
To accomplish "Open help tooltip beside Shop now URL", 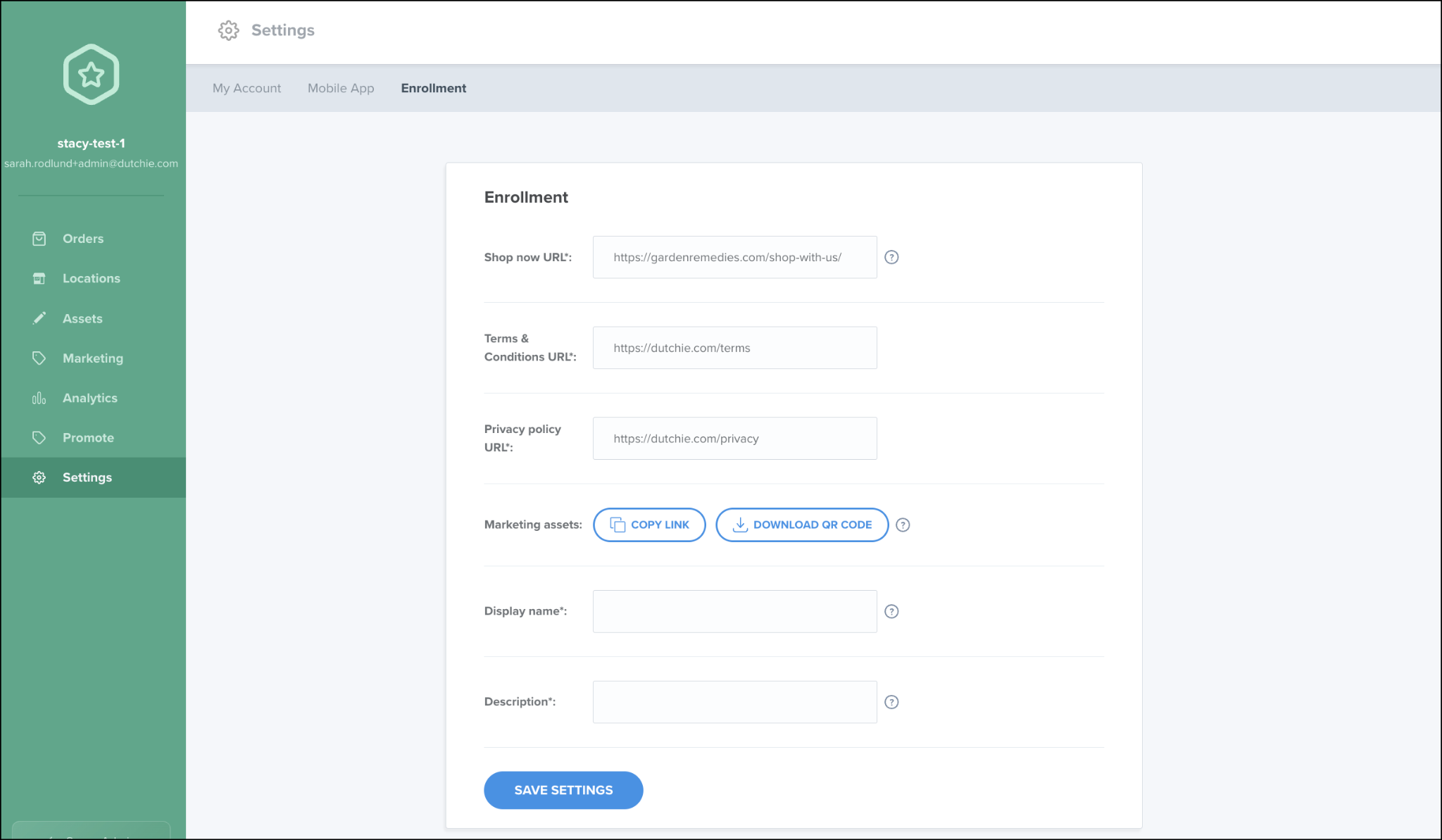I will click(891, 257).
